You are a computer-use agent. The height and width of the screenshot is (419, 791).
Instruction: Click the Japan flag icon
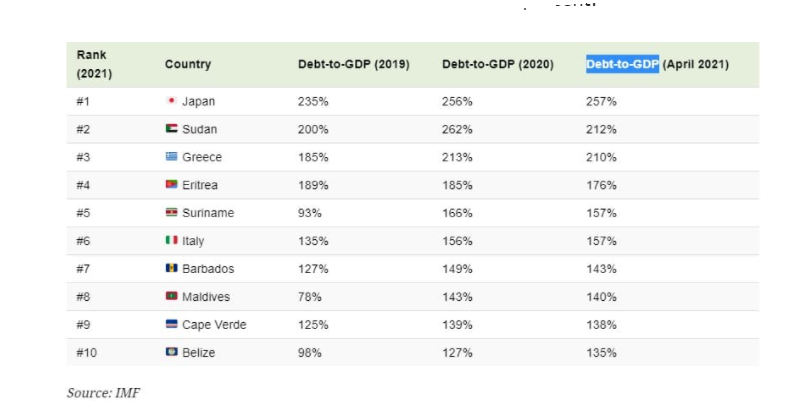point(171,101)
